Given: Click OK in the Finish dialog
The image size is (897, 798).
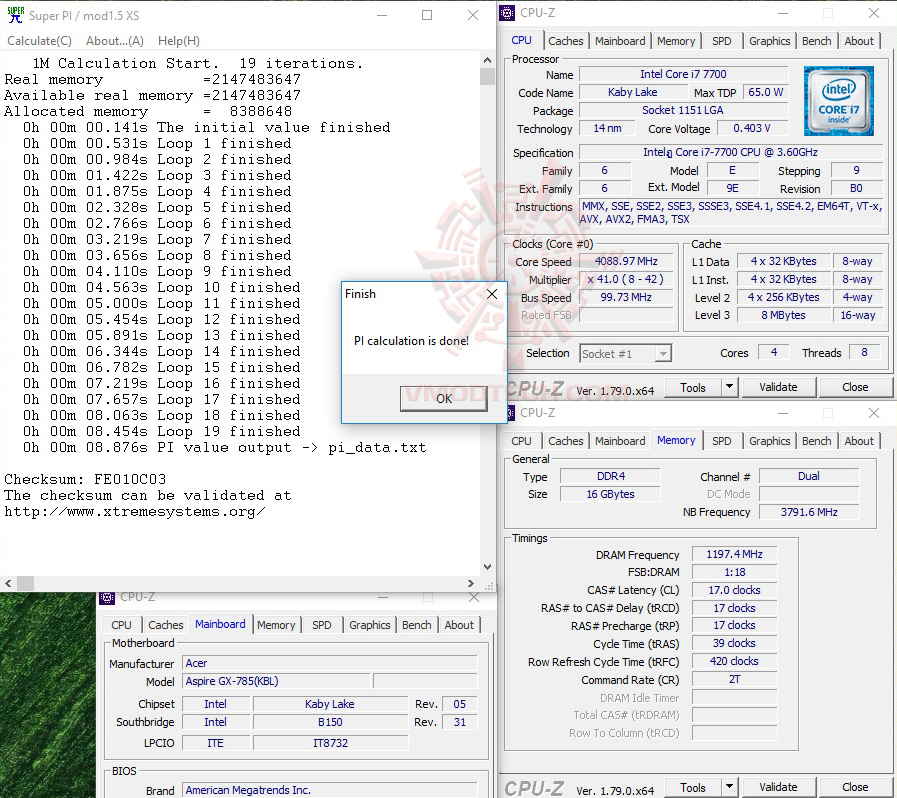Looking at the screenshot, I should (x=443, y=398).
